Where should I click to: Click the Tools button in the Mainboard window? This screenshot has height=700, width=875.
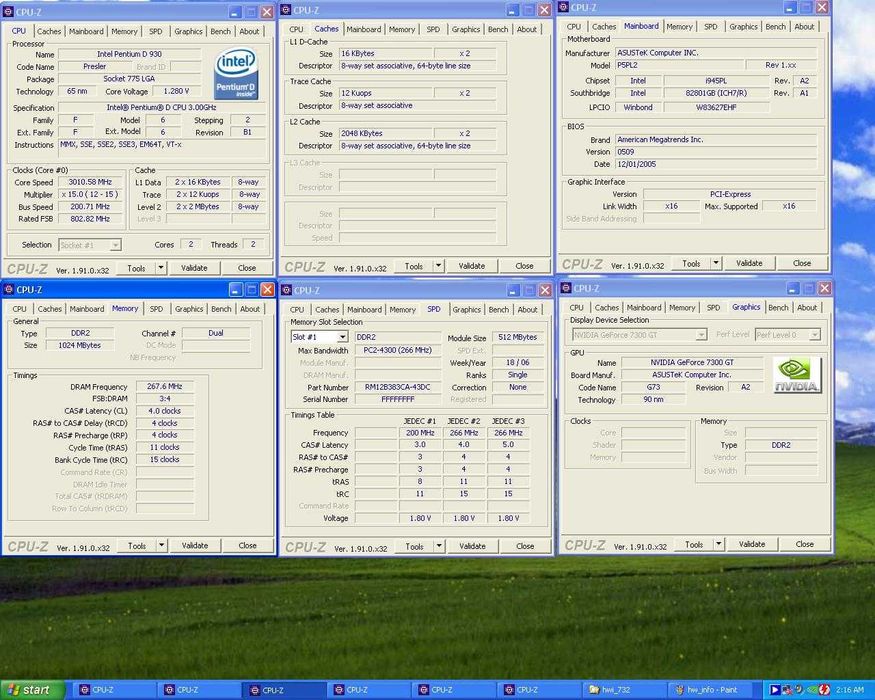[691, 263]
